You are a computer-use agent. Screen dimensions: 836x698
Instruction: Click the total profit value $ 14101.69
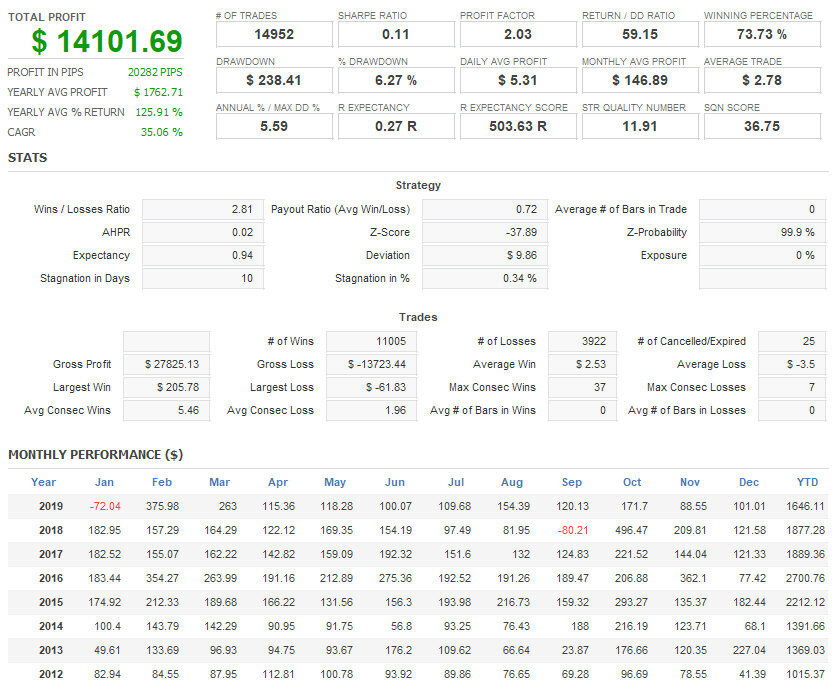[x=107, y=42]
